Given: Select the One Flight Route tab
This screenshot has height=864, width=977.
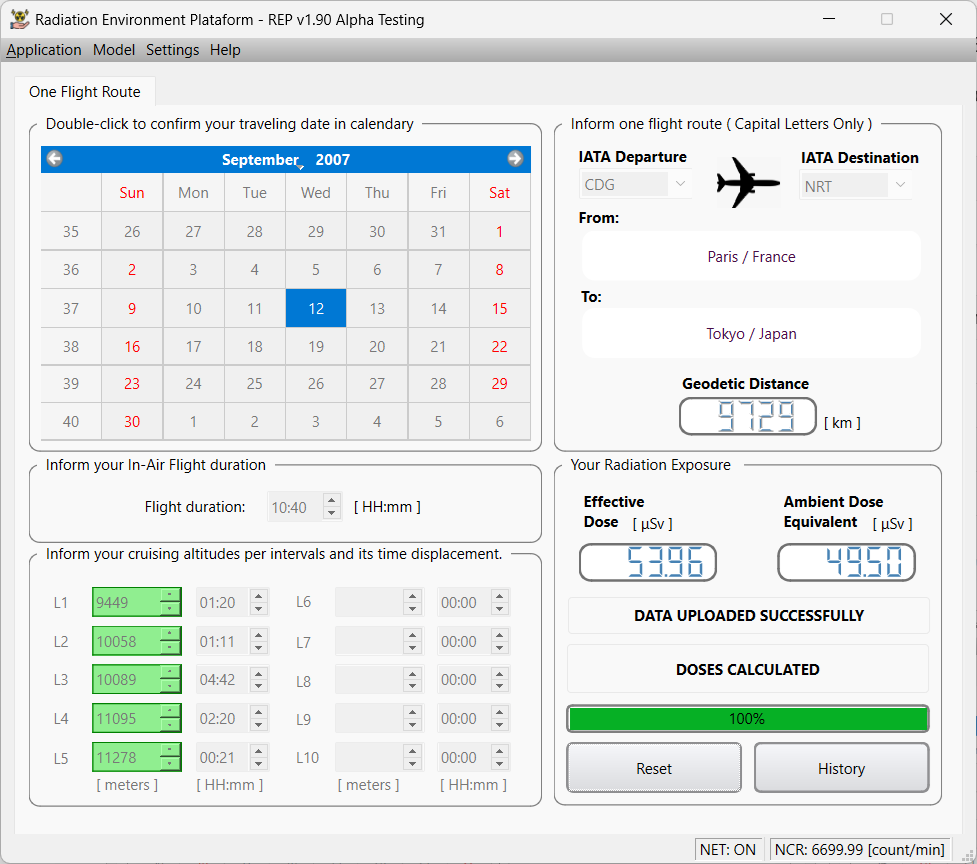Looking at the screenshot, I should click(85, 92).
